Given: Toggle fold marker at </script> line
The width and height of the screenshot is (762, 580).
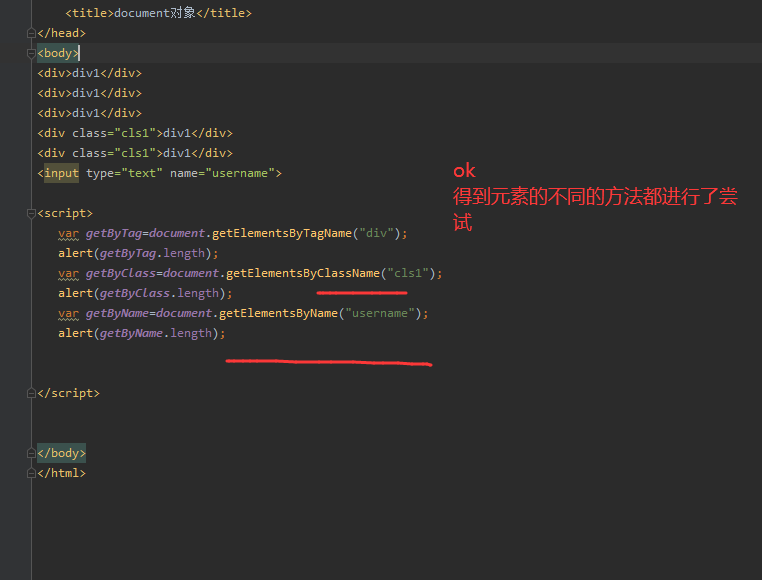Looking at the screenshot, I should (31, 393).
